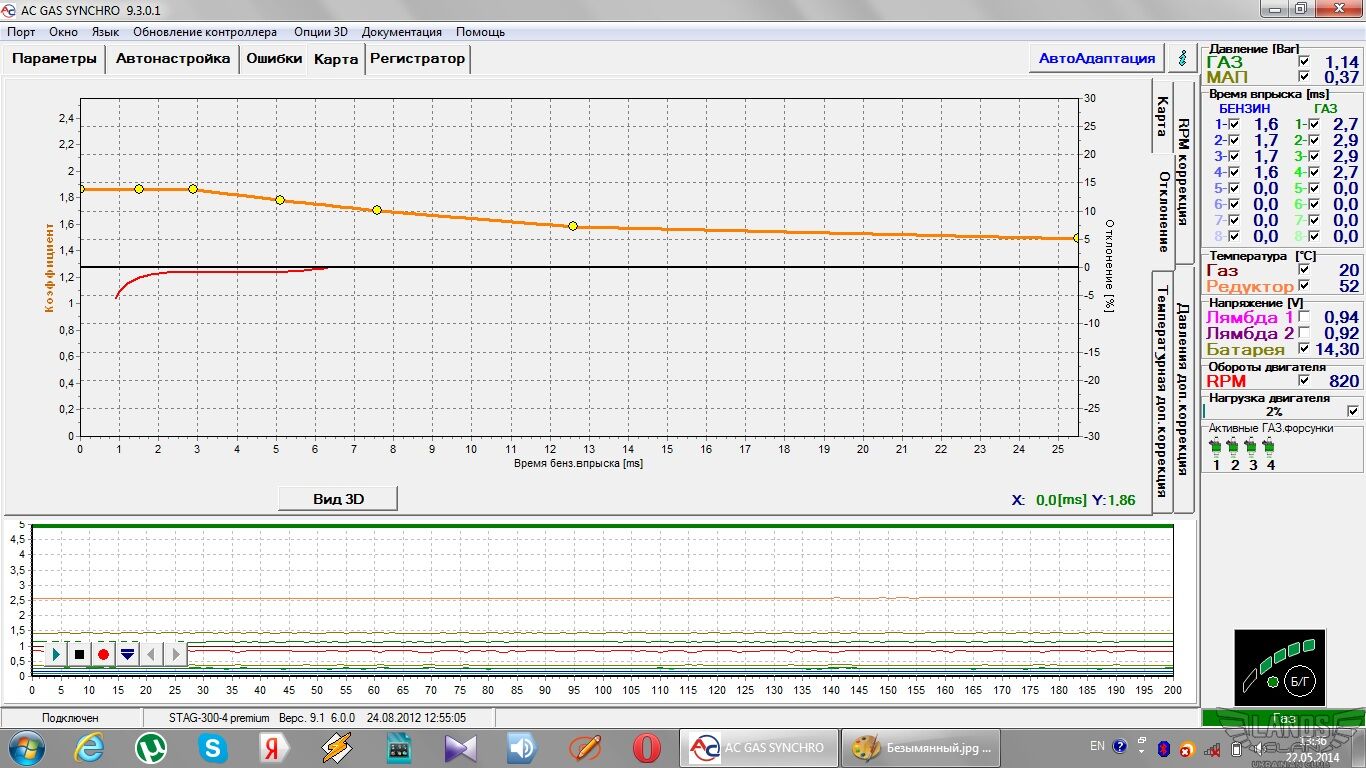Viewport: 1366px width, 768px height.
Task: Uncheck the RPM display checkbox
Action: pyautogui.click(x=1303, y=381)
